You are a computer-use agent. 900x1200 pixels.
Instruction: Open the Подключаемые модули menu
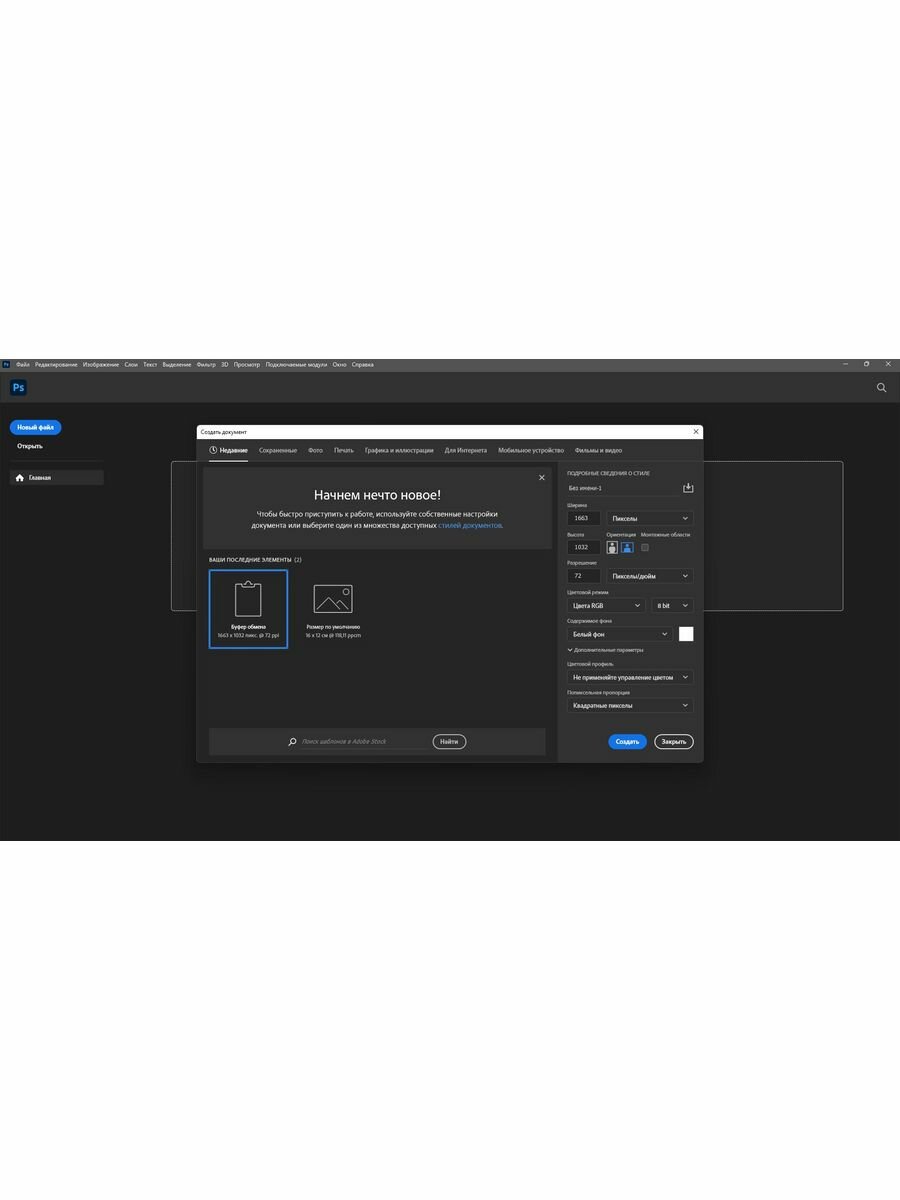pos(297,365)
